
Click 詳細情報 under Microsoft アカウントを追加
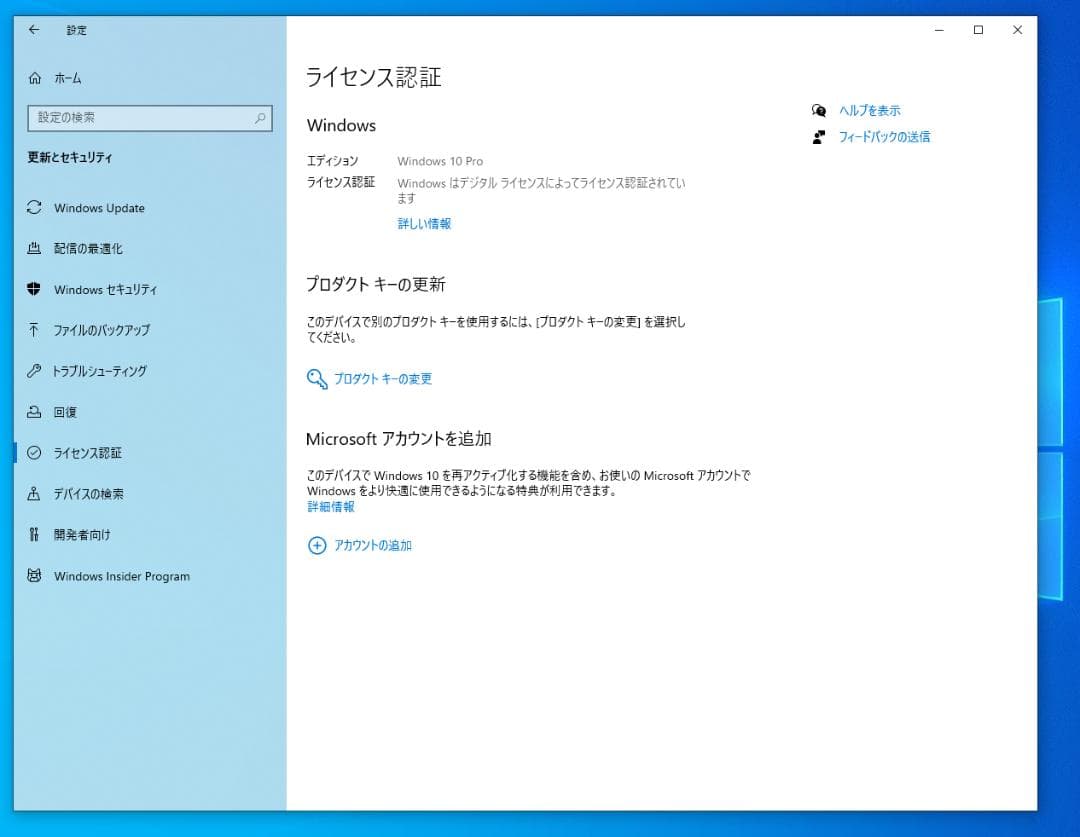[x=331, y=507]
